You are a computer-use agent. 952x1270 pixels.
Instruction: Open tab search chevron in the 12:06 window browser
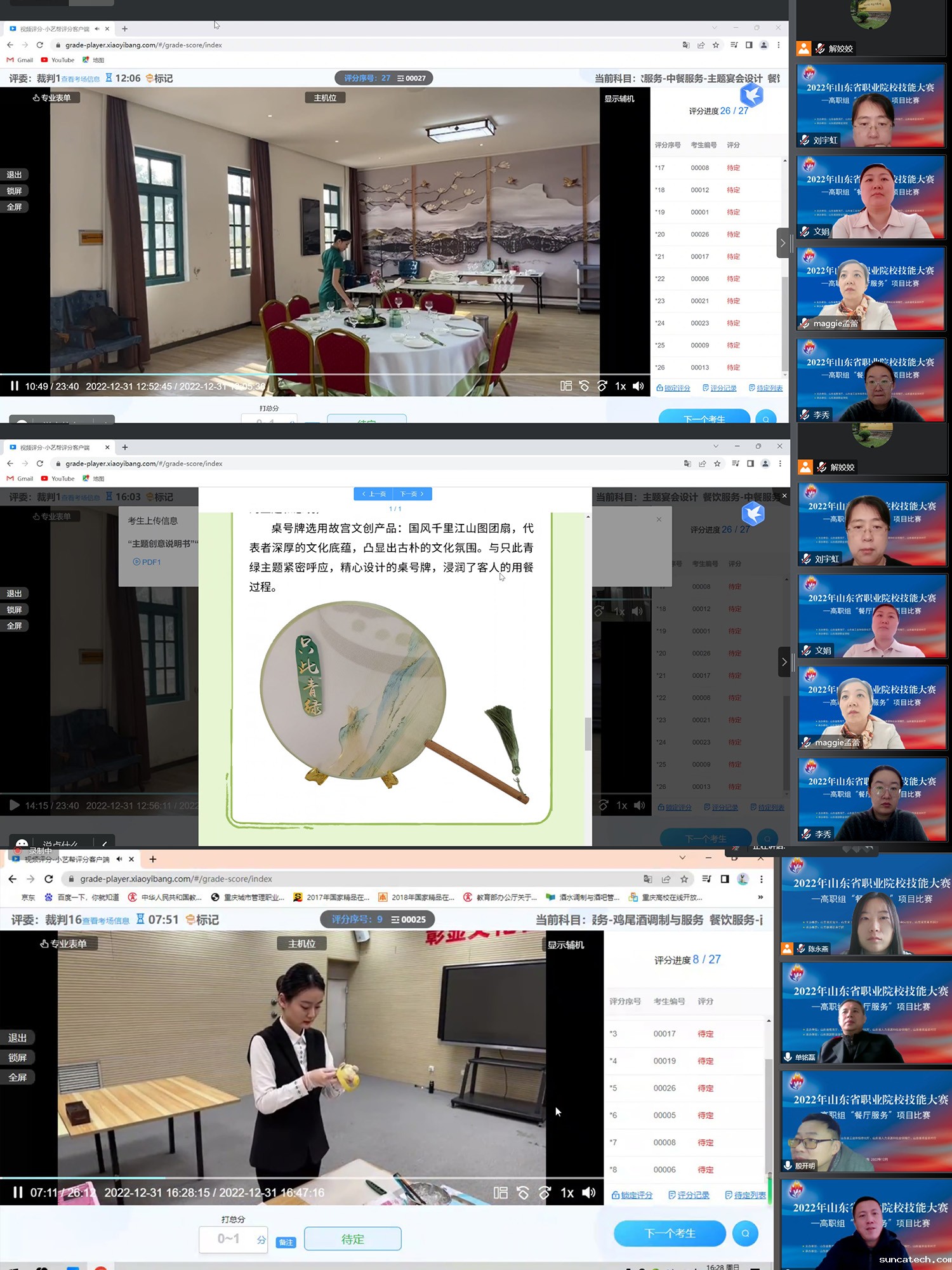click(x=715, y=28)
